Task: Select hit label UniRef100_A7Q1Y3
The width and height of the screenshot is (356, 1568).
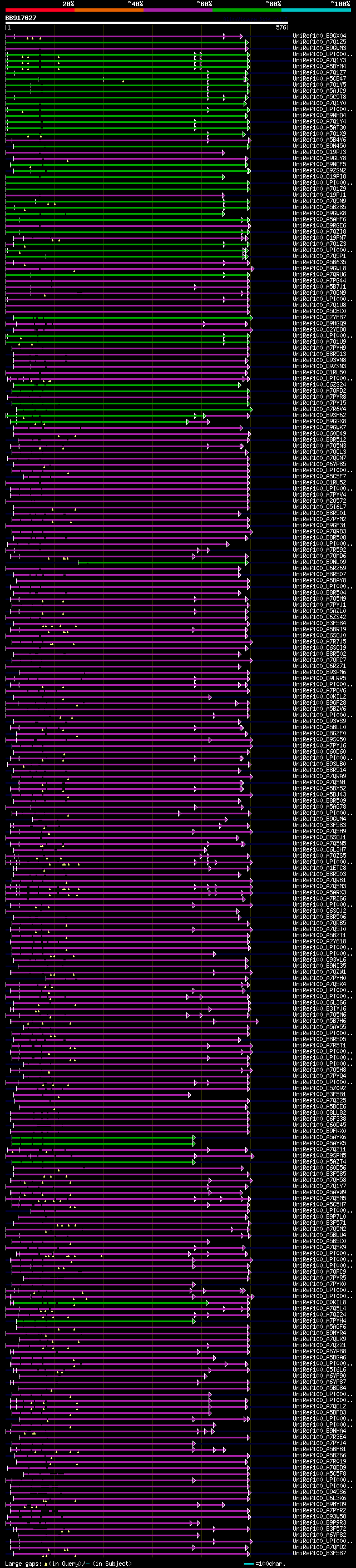Action: click(319, 60)
